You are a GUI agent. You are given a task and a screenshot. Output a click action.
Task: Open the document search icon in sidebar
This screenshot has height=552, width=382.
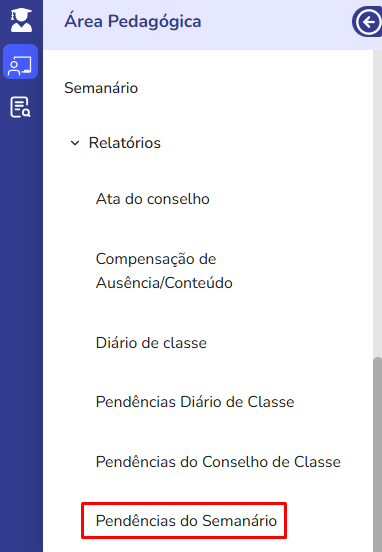click(x=20, y=107)
